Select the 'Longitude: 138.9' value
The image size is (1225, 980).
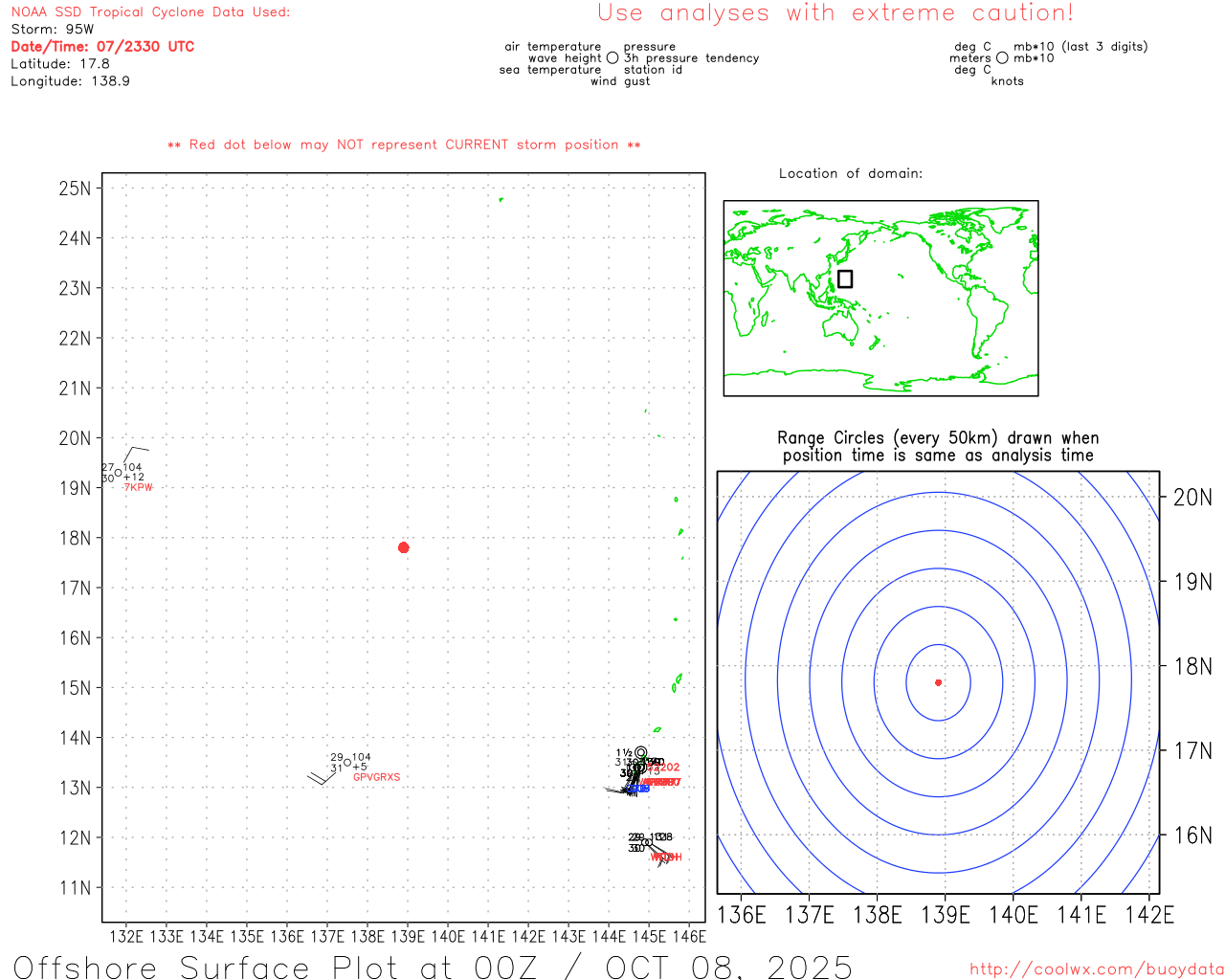pos(70,81)
